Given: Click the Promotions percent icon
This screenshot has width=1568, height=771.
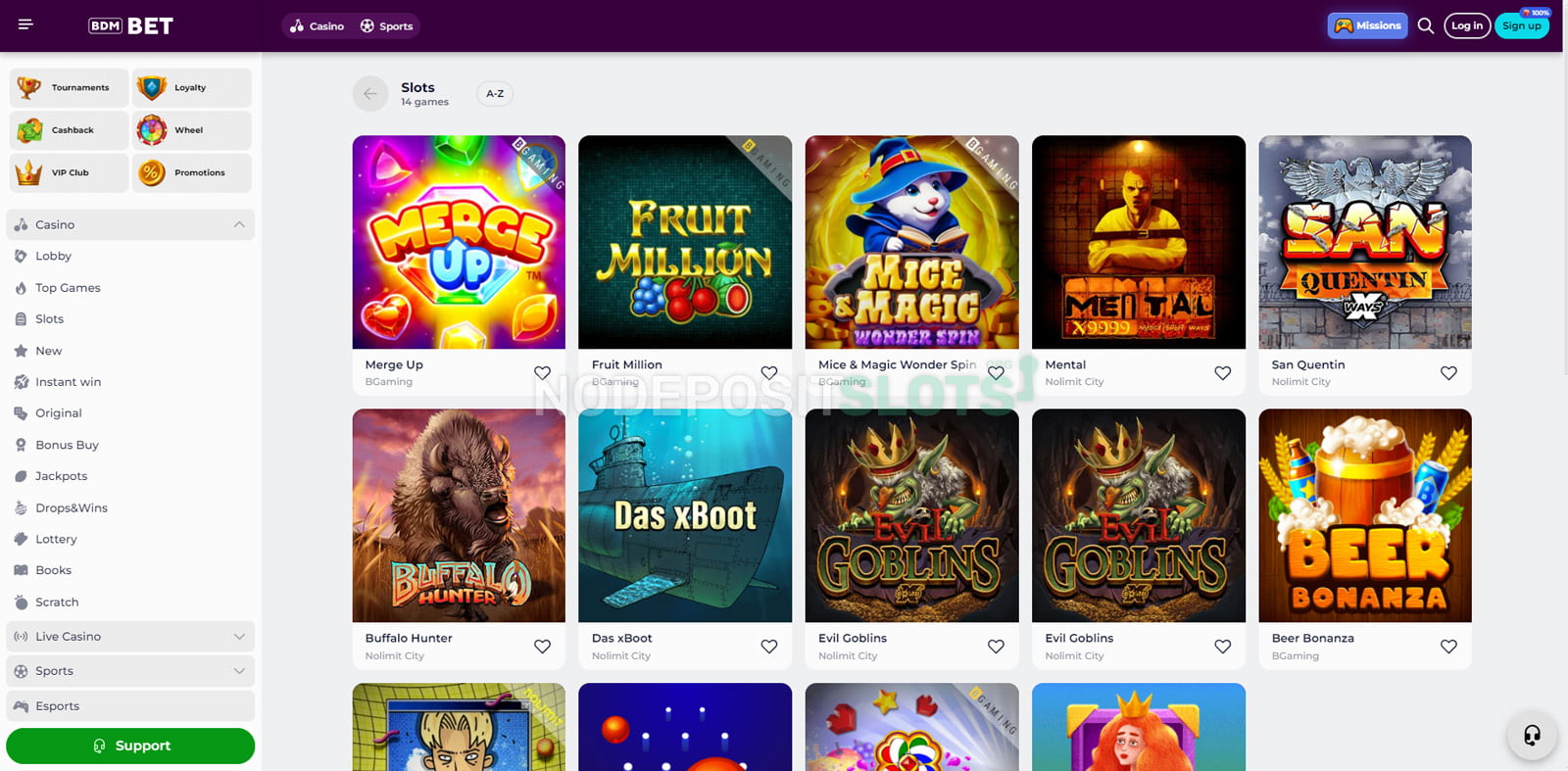Looking at the screenshot, I should click(152, 172).
